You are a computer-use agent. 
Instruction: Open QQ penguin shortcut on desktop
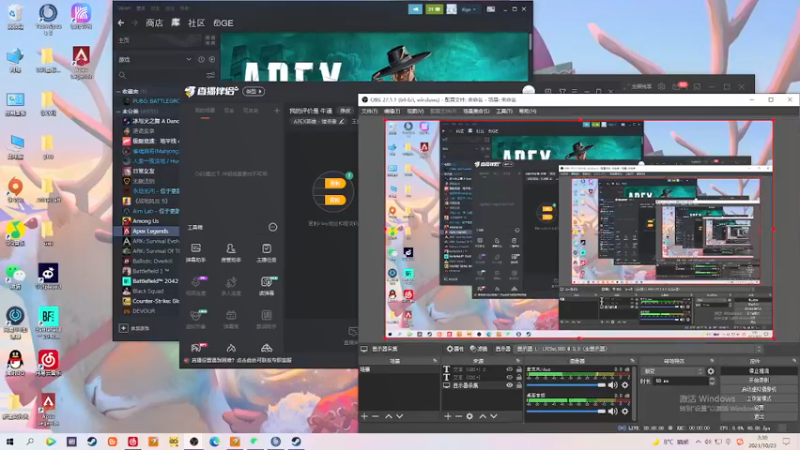[x=15, y=361]
